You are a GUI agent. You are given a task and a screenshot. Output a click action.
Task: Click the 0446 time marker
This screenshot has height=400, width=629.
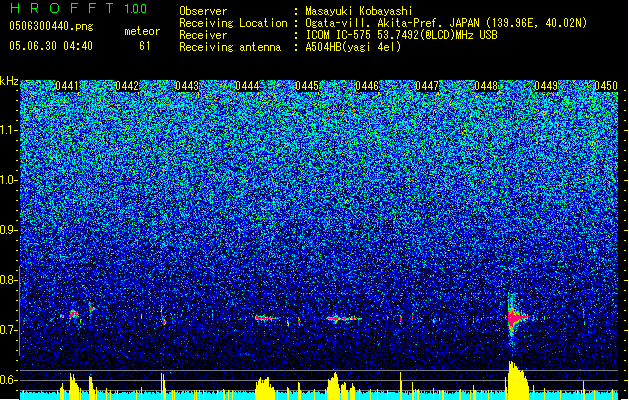(x=367, y=86)
